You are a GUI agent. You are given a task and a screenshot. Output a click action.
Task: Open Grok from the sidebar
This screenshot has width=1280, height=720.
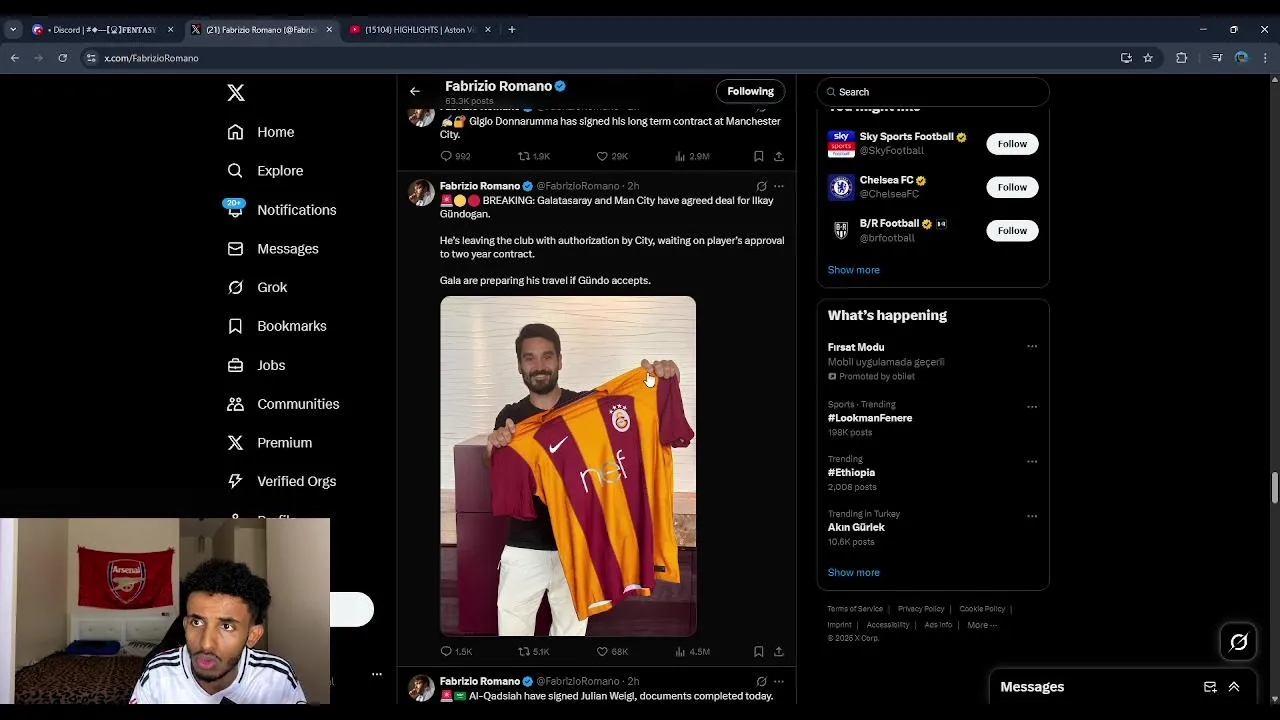point(257,287)
